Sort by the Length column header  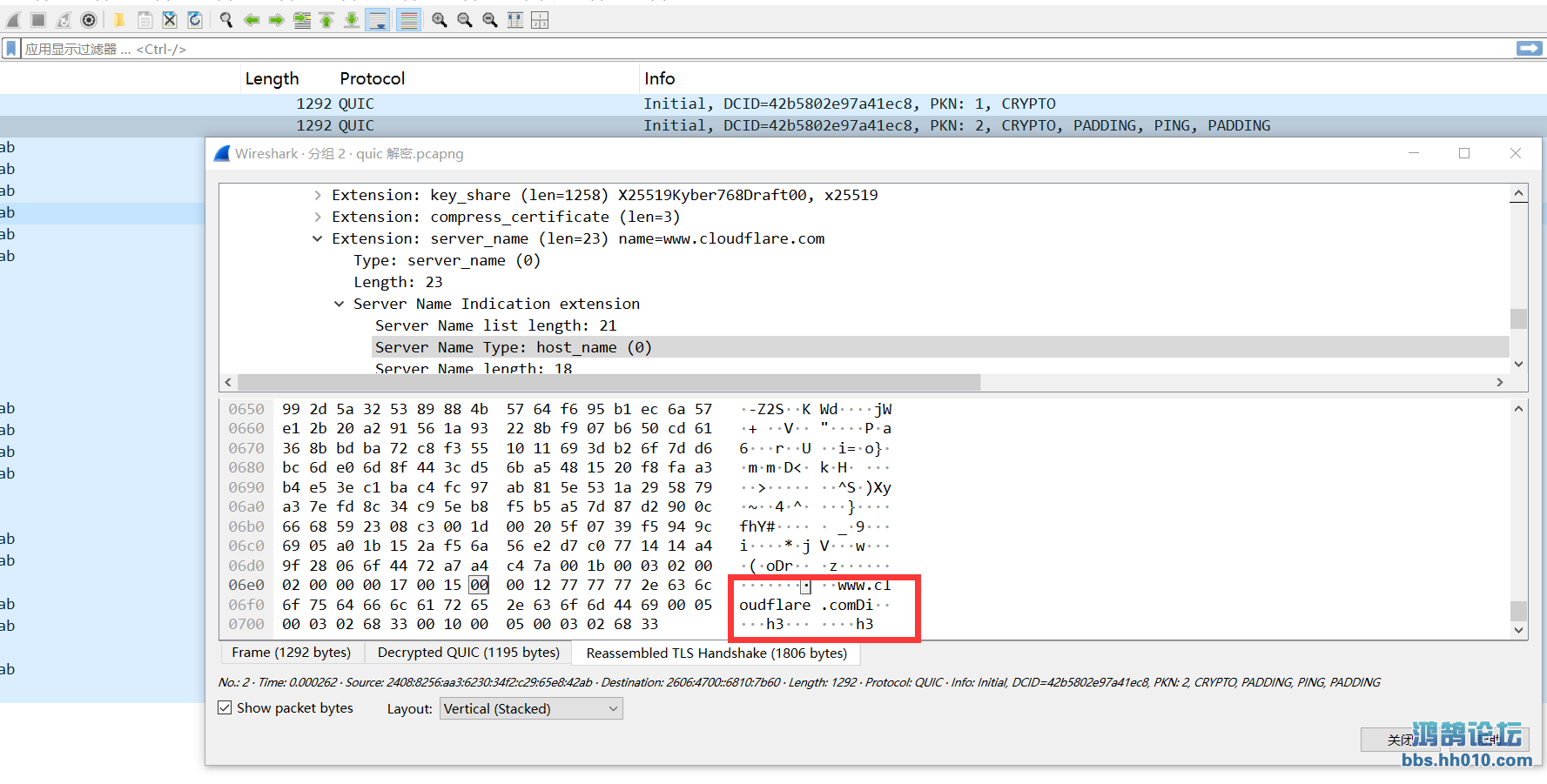pos(272,78)
